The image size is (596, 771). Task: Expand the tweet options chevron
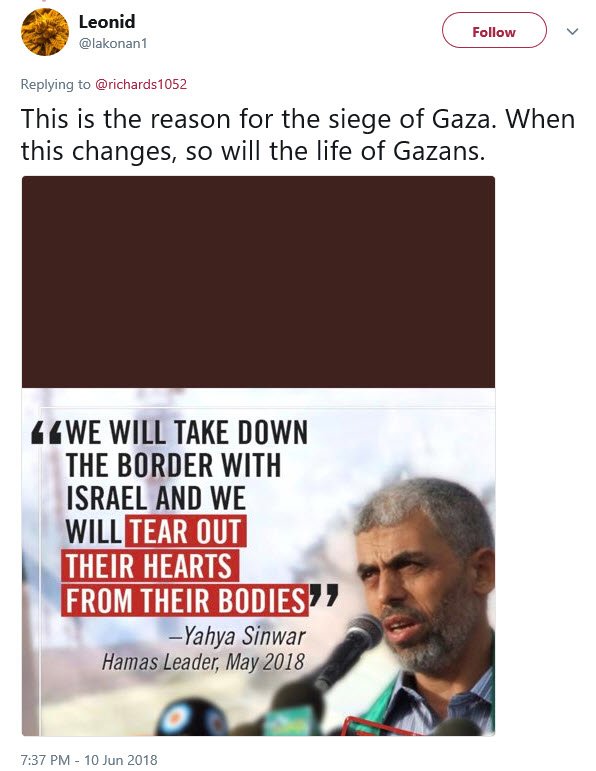coord(572,31)
